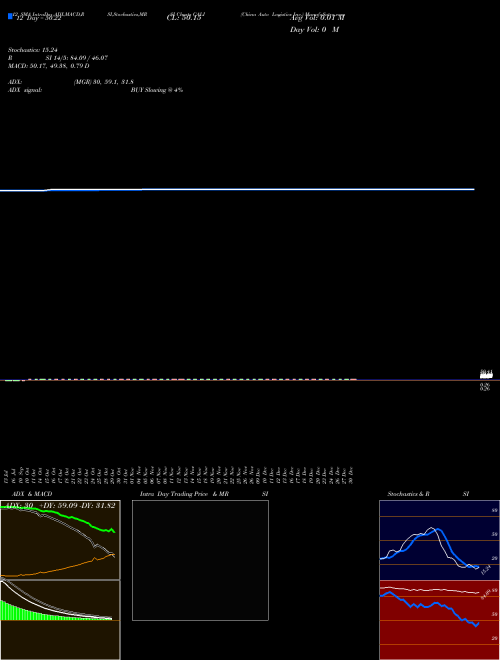
Task: Click the main blue price line
Action: click(x=237, y=190)
